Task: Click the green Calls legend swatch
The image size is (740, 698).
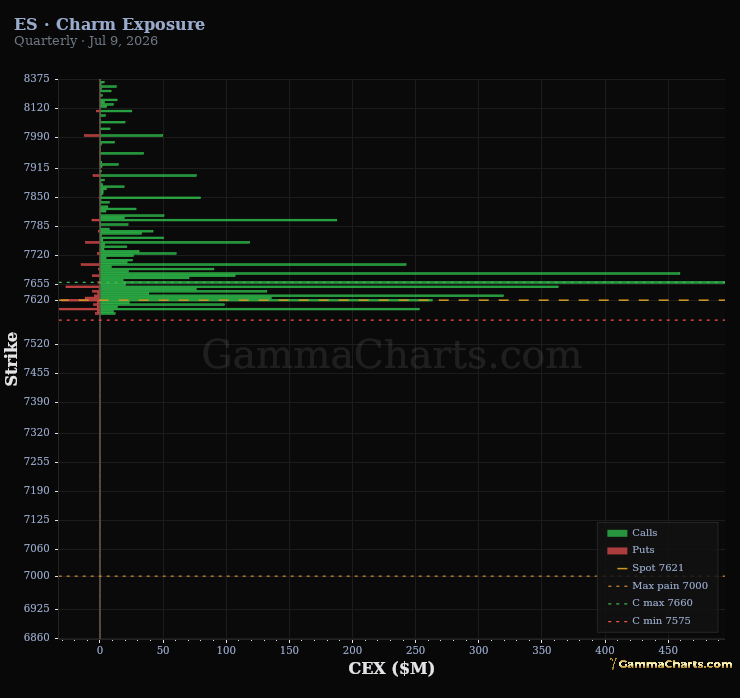Action: tap(617, 533)
